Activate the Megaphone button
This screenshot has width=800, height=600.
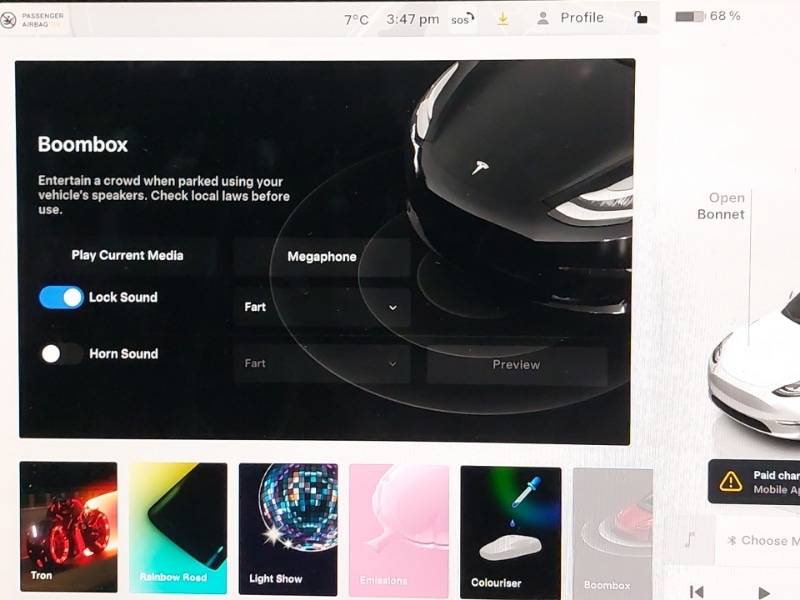tap(322, 257)
